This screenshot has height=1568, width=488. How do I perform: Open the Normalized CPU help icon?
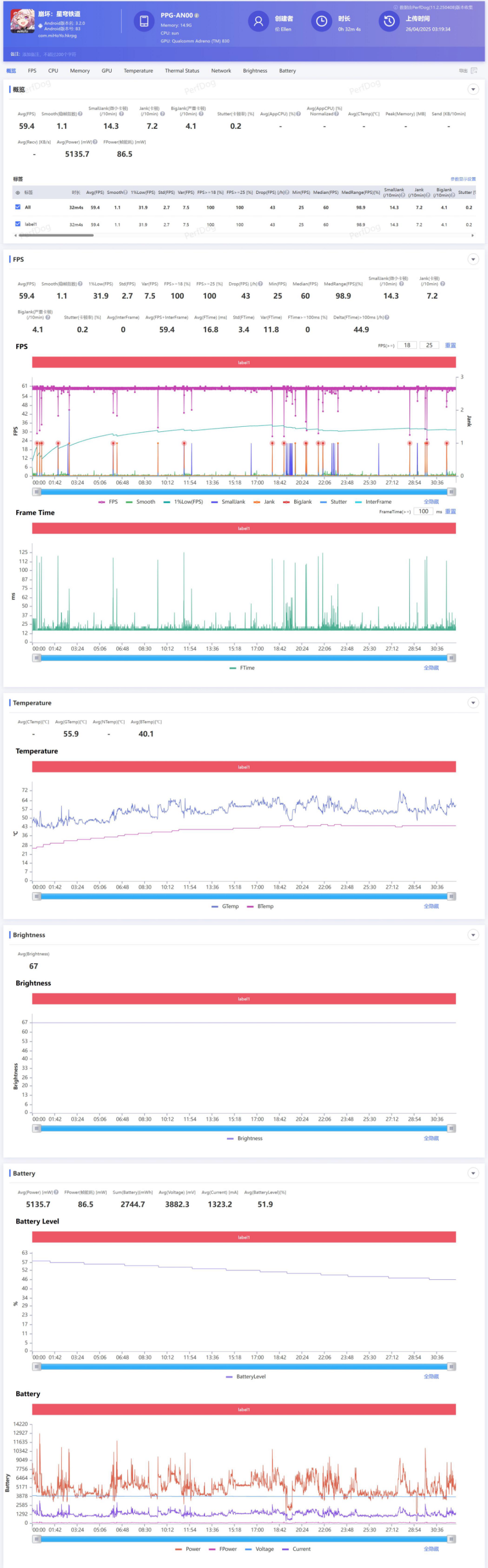click(x=336, y=114)
